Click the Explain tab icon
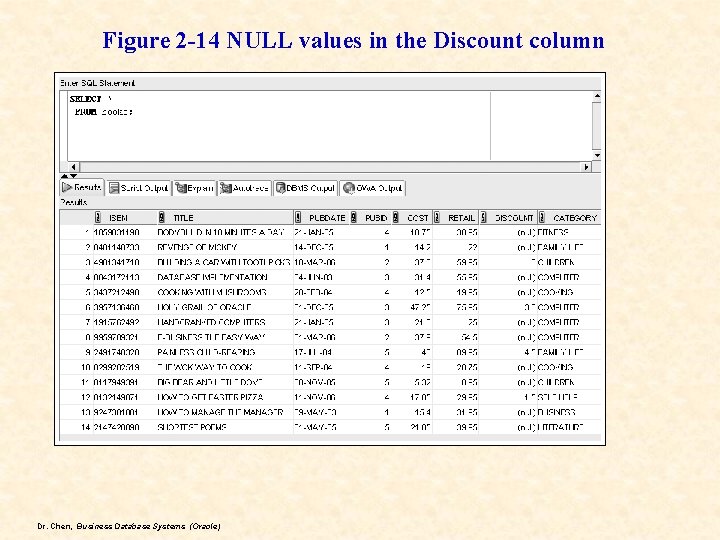 (181, 188)
